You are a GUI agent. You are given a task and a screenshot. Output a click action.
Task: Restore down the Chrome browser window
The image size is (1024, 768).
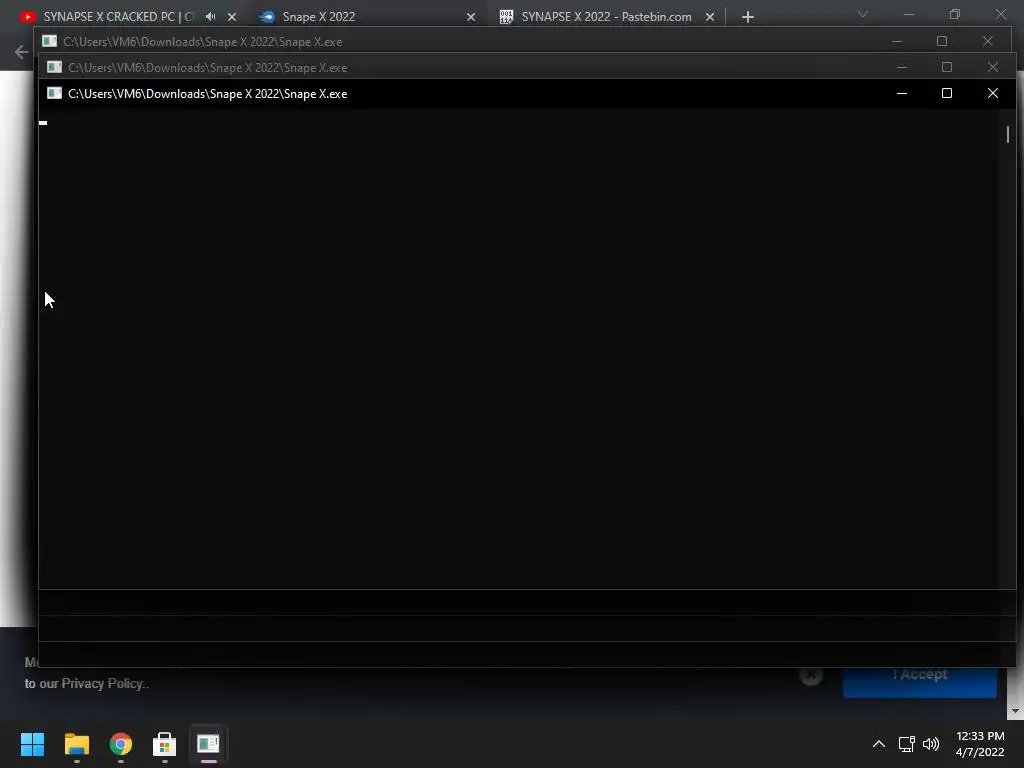point(955,14)
